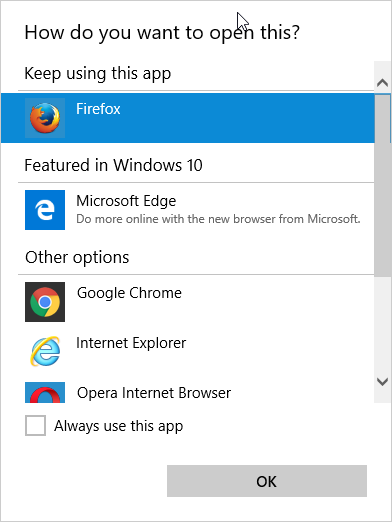
Task: Click the Featured in Windows 10 header
Action: pos(113,165)
